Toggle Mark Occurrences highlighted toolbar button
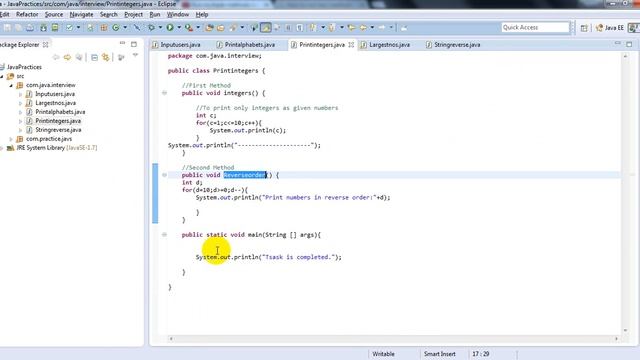The image size is (640, 360). 266,28
